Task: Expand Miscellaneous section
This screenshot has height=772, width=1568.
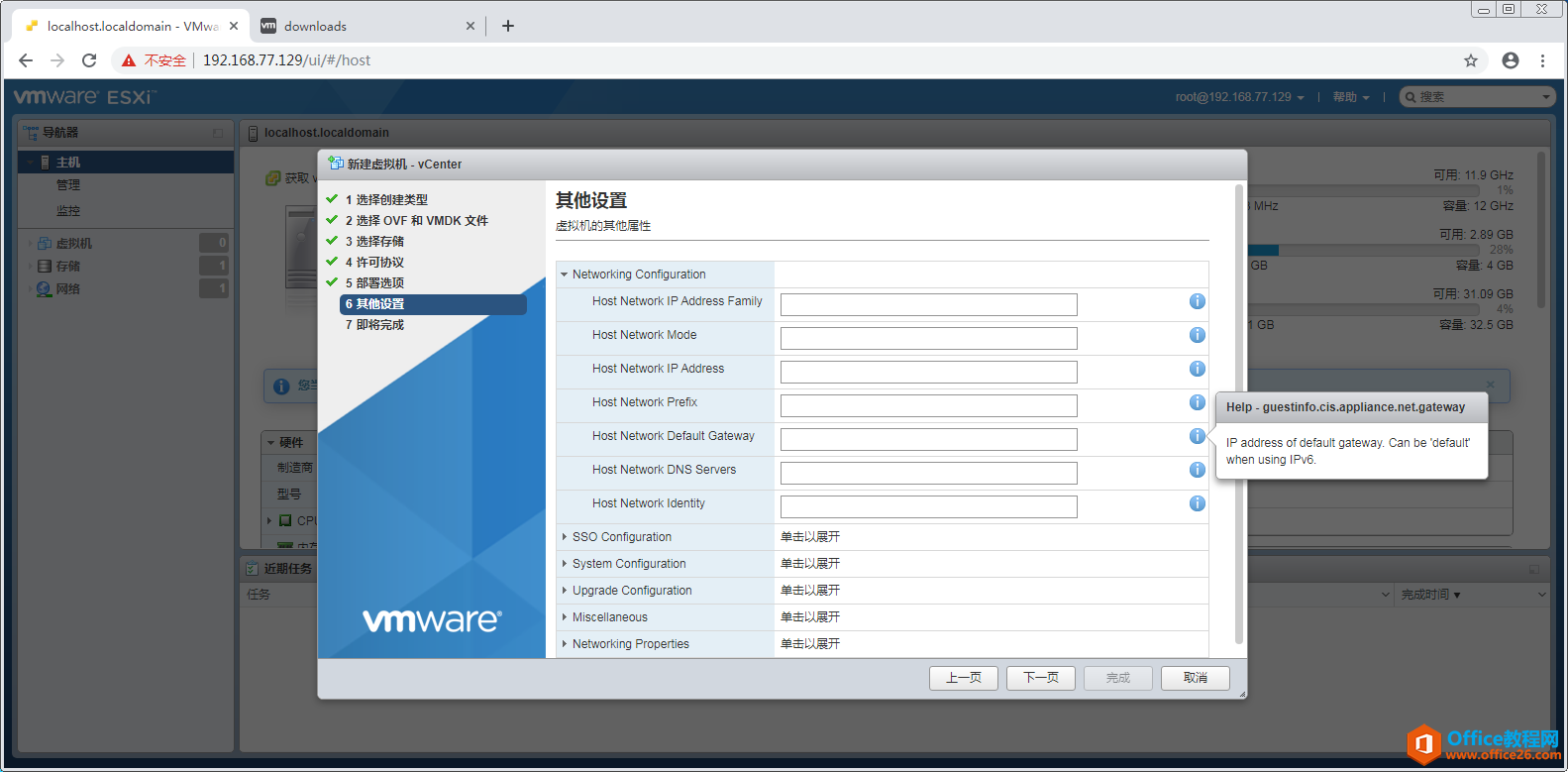Action: pos(565,617)
